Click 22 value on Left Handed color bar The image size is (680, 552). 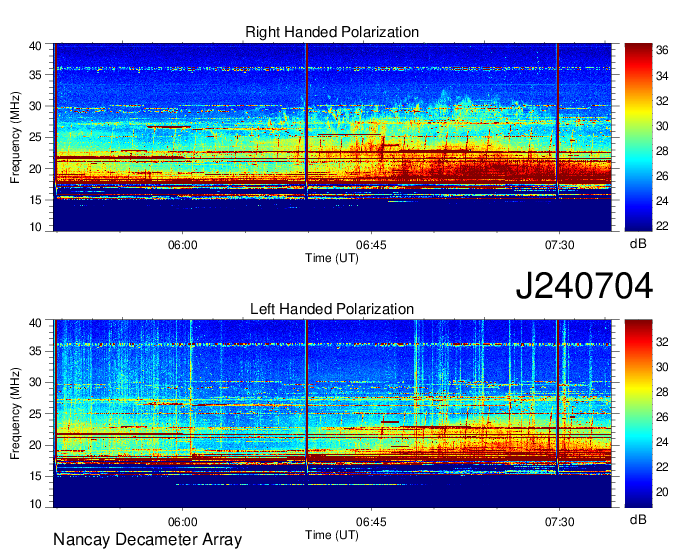click(x=662, y=467)
